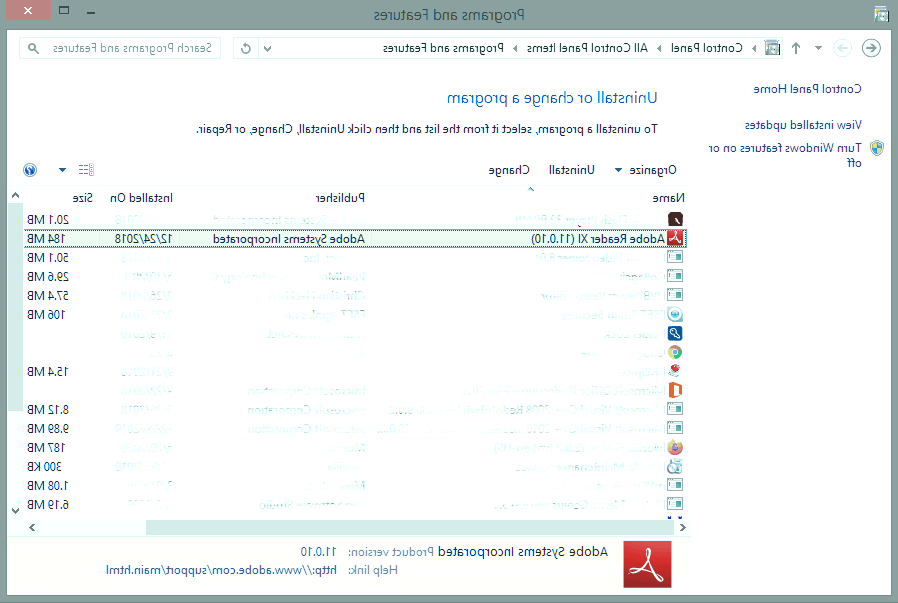898x603 pixels.
Task: Click the blue key Folder Lock icon
Action: pos(675,333)
